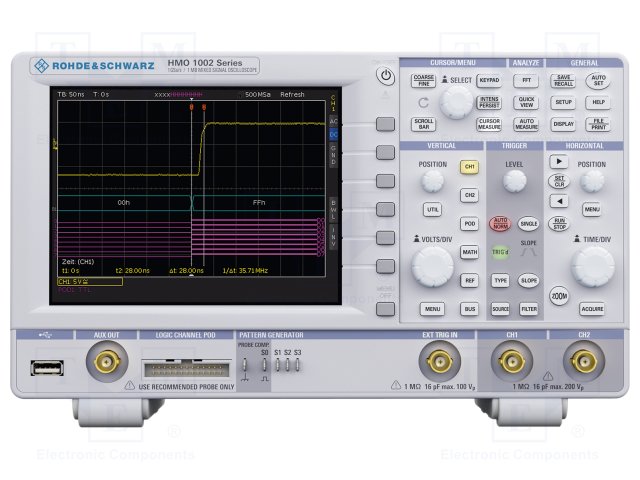This screenshot has height=480, width=640.
Task: Open the trigger TYPE selection
Action: click(x=500, y=281)
